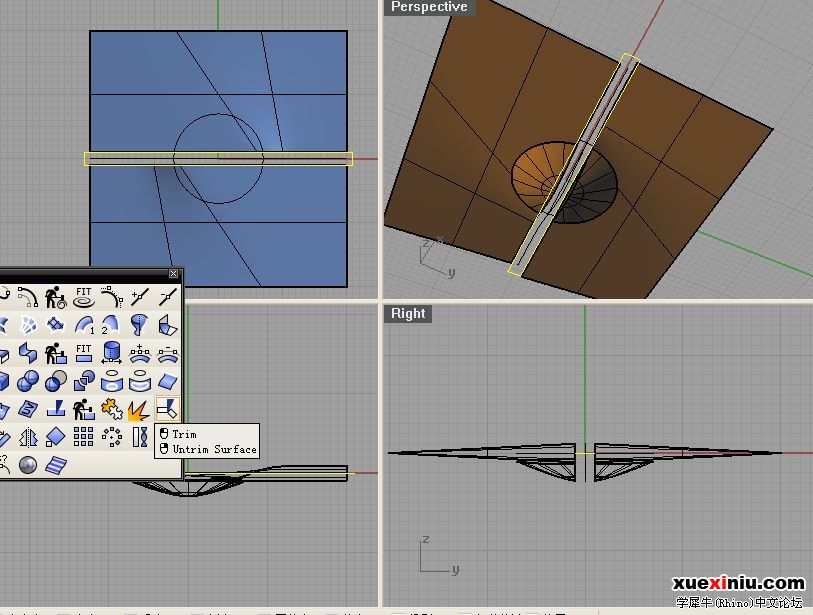Select the Sweep 1 Rail icon
813x615 pixels.
(84, 325)
